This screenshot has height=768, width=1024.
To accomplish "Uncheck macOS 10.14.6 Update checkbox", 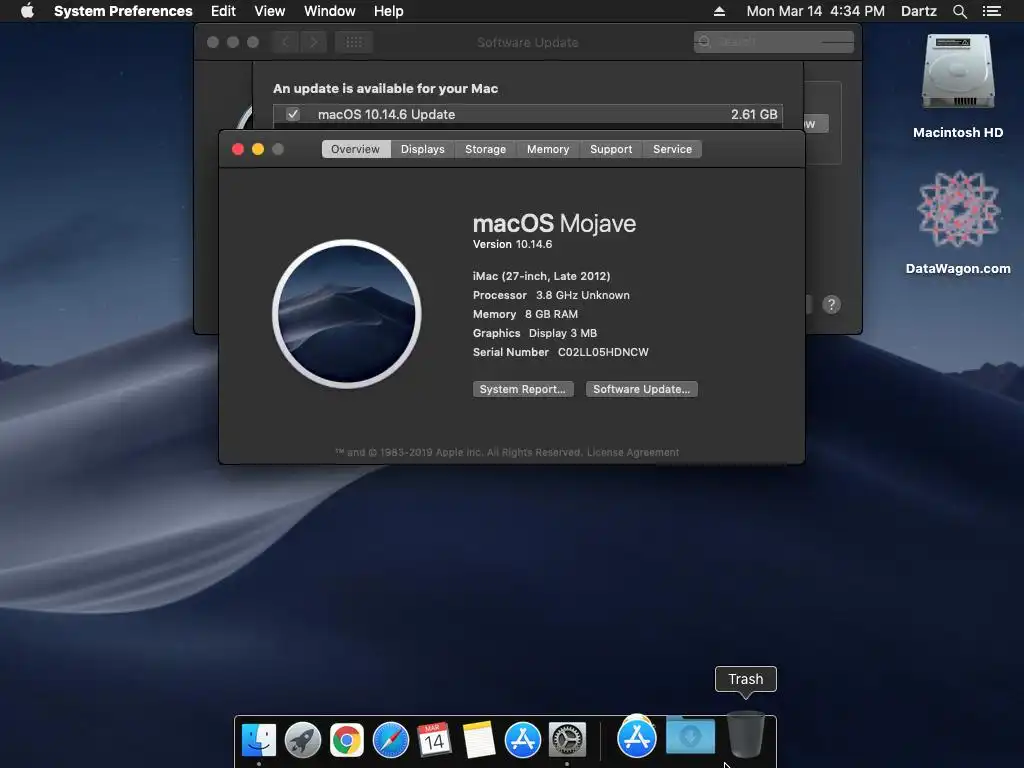I will point(293,114).
